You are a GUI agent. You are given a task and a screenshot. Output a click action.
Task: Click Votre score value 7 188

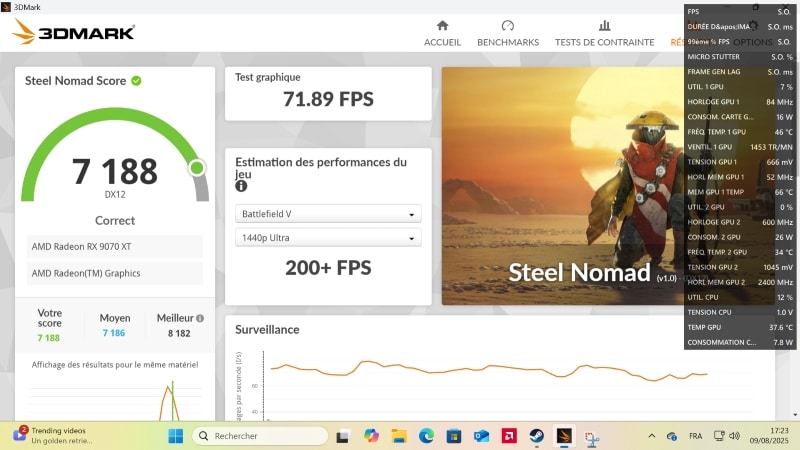tap(48, 338)
